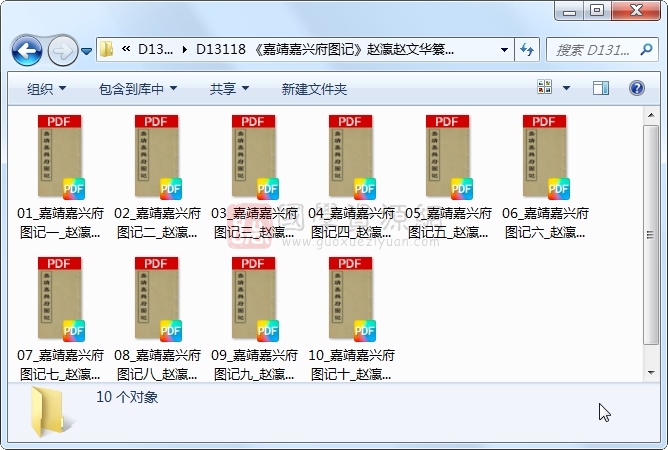Image resolution: width=668 pixels, height=450 pixels.
Task: Select PDF file 08_嘉靖嘉兴府图记八
Action: tap(158, 299)
